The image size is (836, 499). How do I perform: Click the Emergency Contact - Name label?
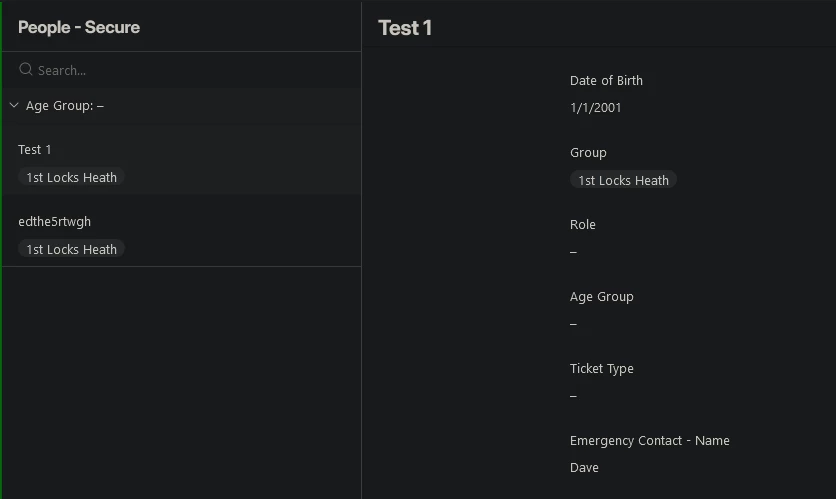(x=649, y=440)
